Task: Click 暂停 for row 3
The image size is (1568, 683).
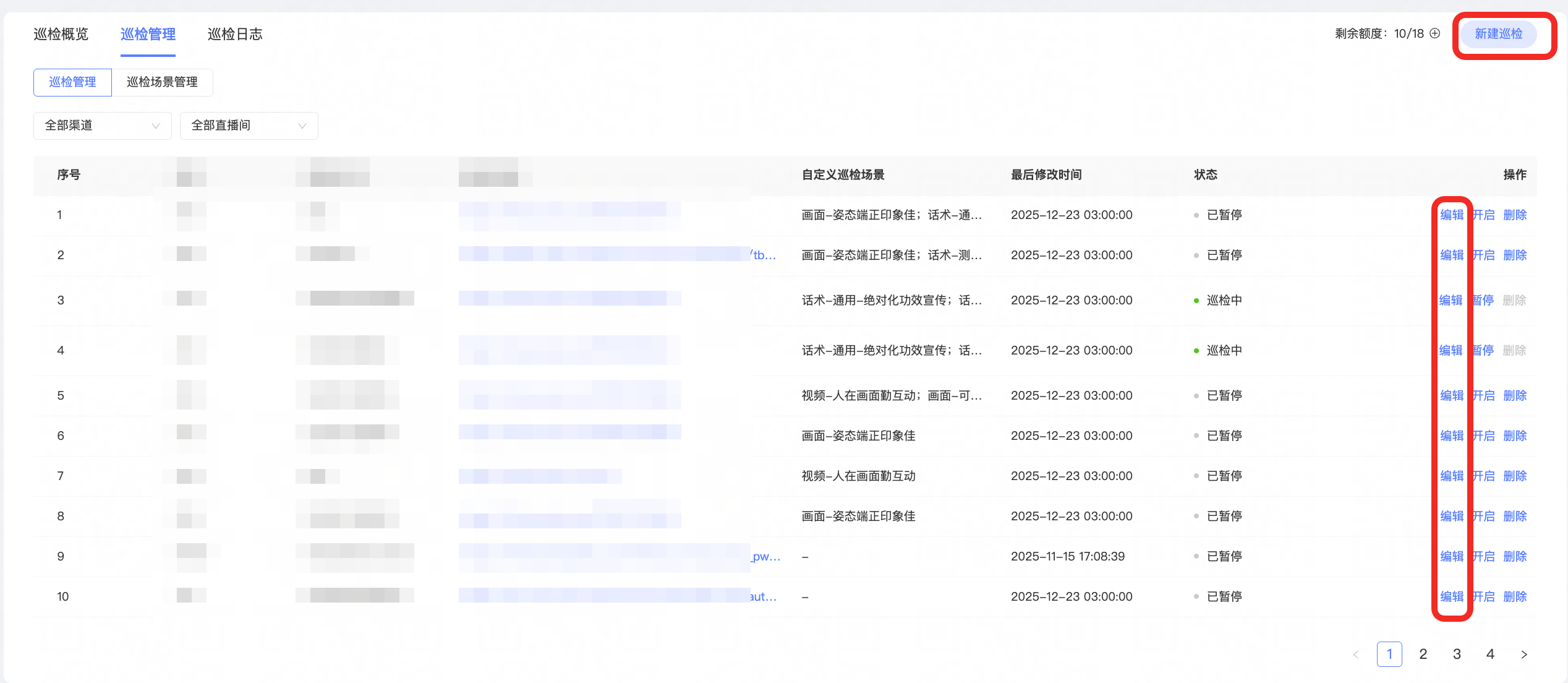Action: point(1483,300)
